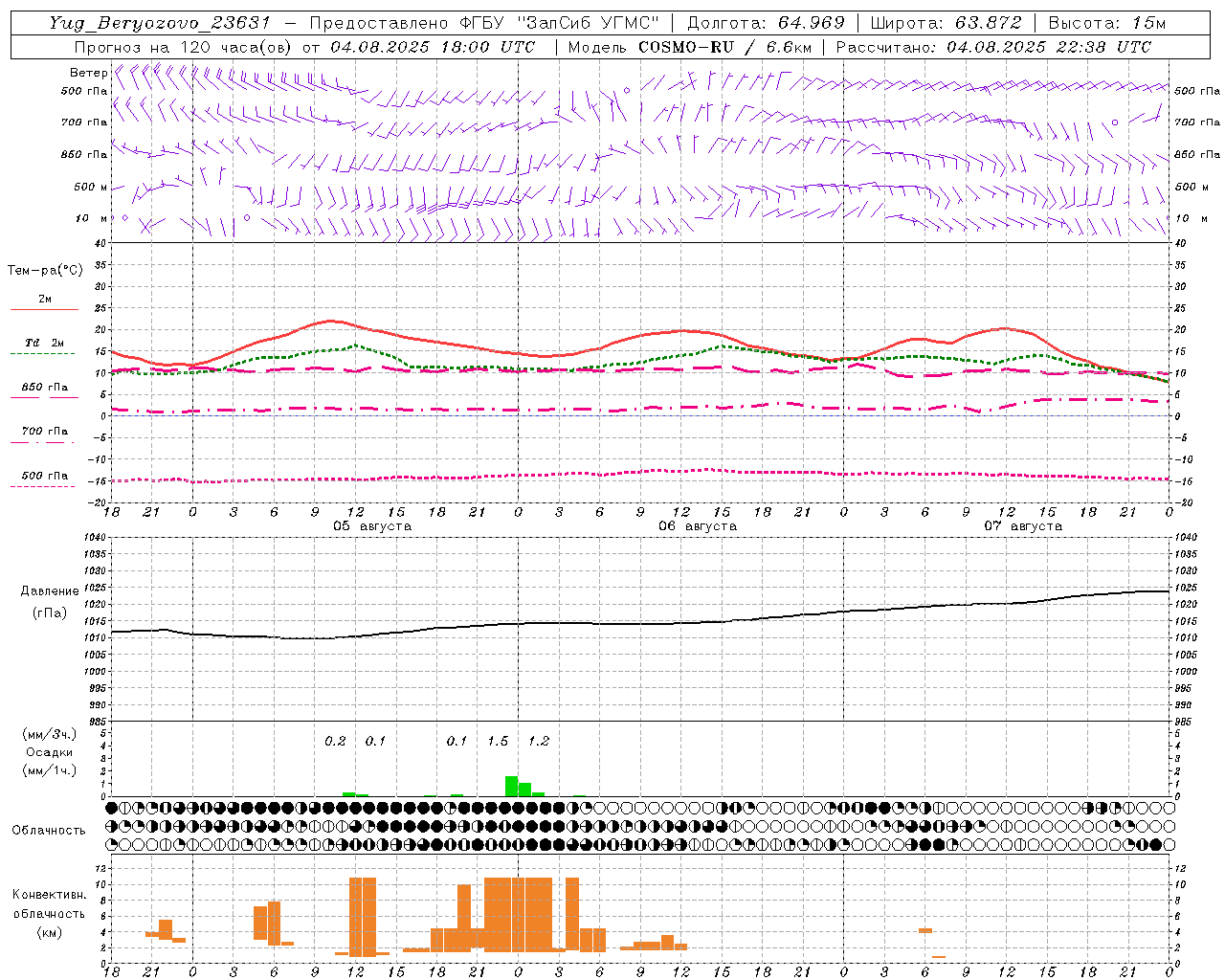Click the 05 августа date label
The width and height of the screenshot is (1225, 980).
pos(372,526)
